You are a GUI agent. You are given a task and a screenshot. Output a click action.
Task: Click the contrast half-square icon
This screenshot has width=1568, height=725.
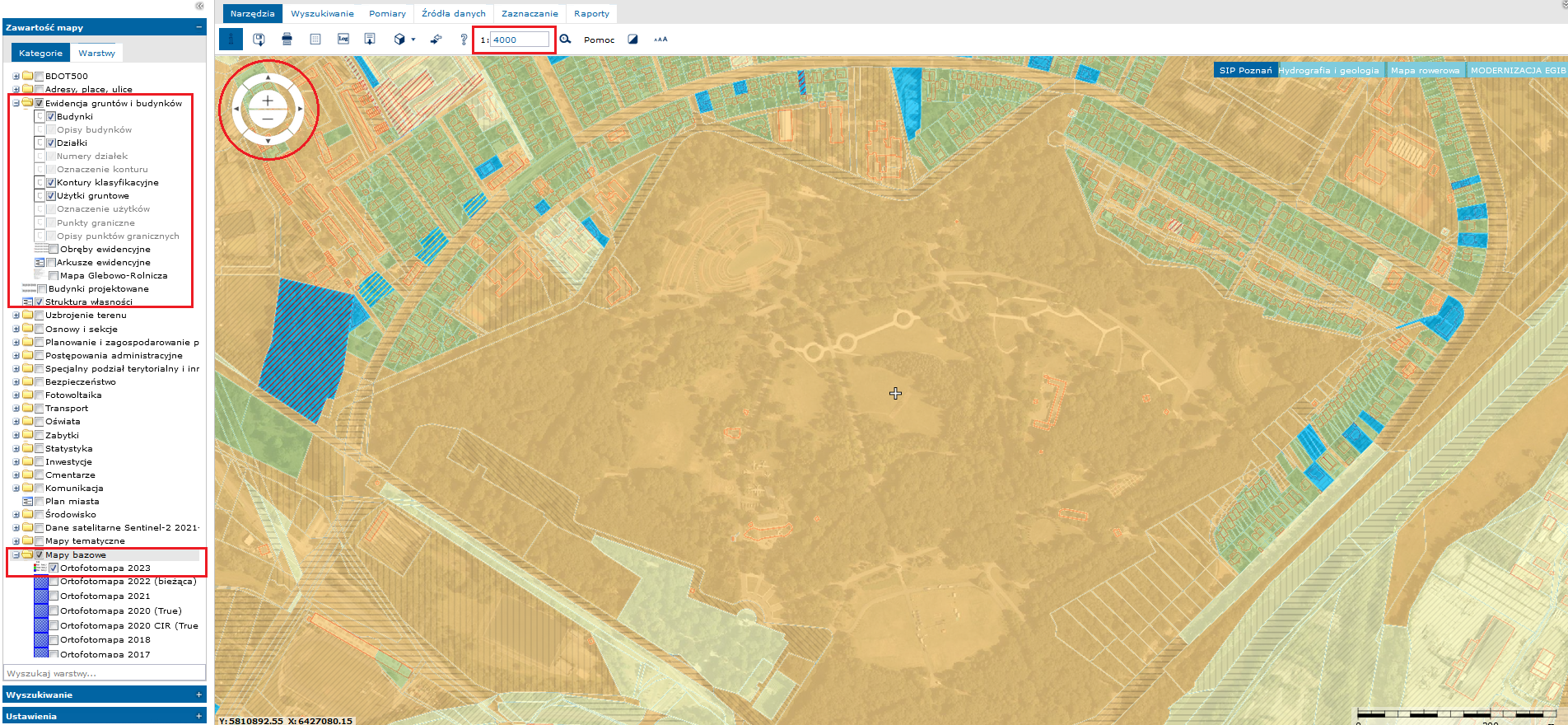(x=632, y=39)
